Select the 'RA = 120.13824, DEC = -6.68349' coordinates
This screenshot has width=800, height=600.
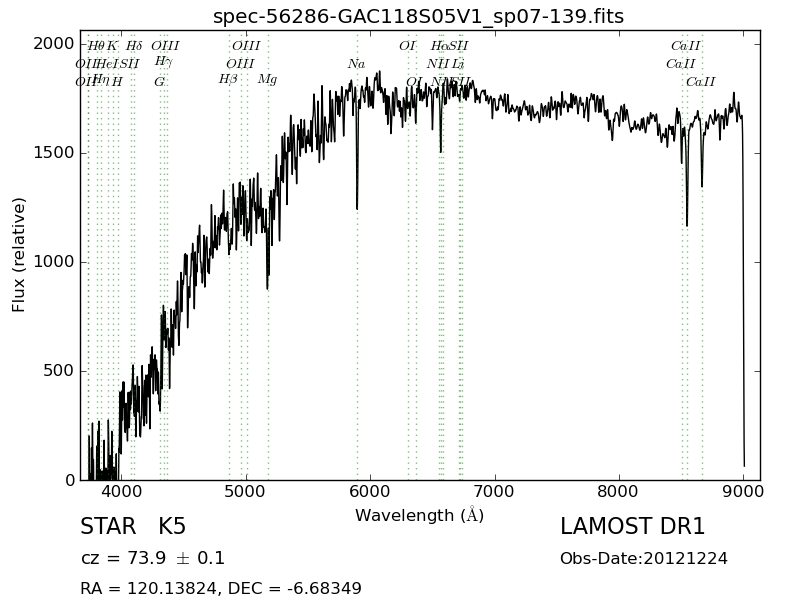(221, 588)
